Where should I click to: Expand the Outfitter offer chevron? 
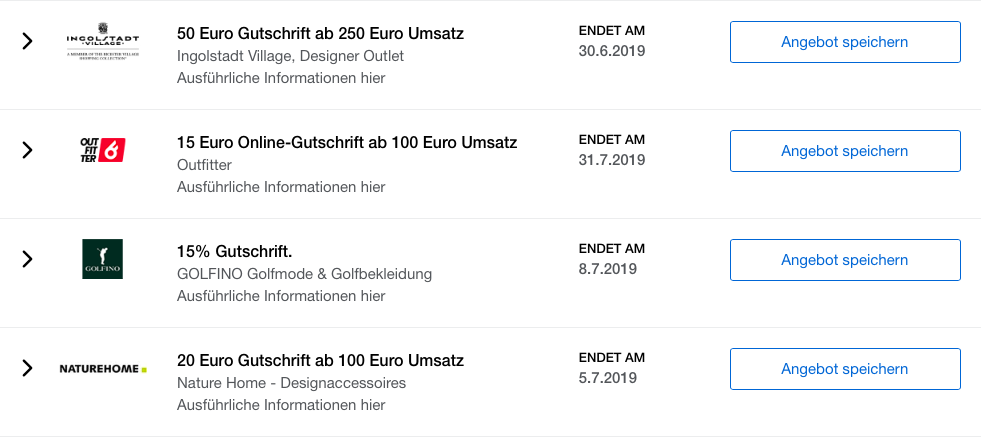(x=27, y=151)
